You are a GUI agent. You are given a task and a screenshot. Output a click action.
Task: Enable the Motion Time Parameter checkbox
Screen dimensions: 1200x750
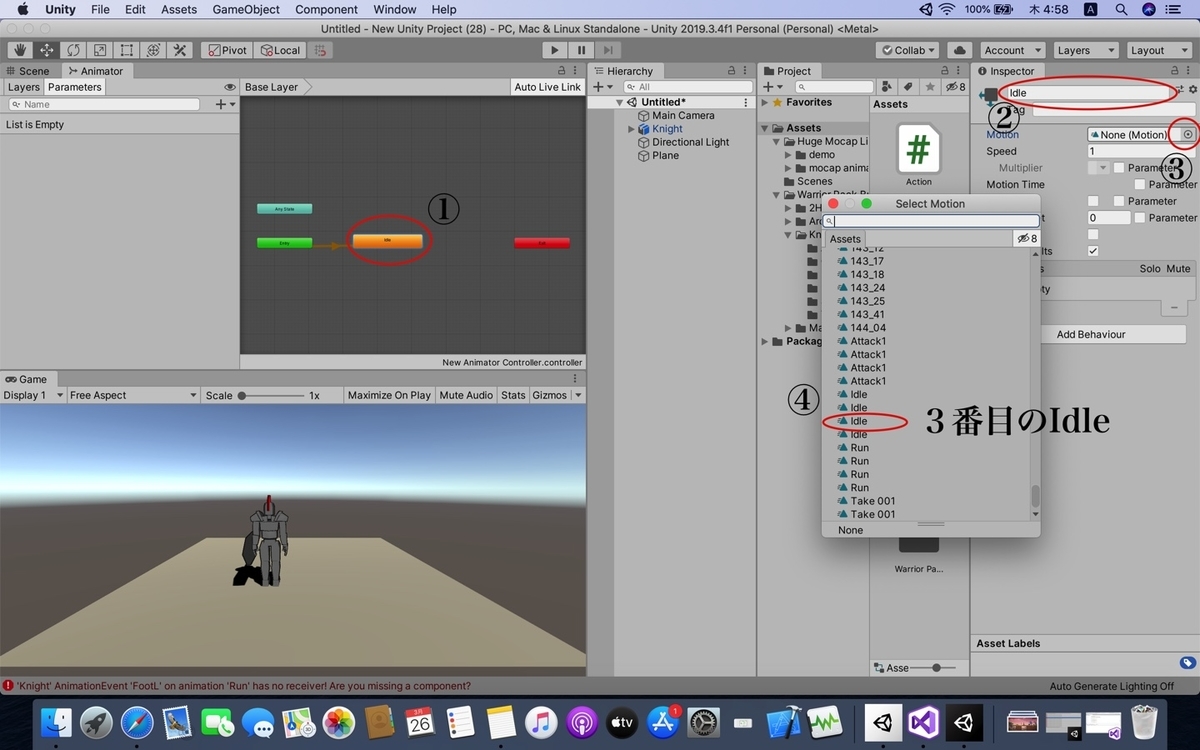1140,184
